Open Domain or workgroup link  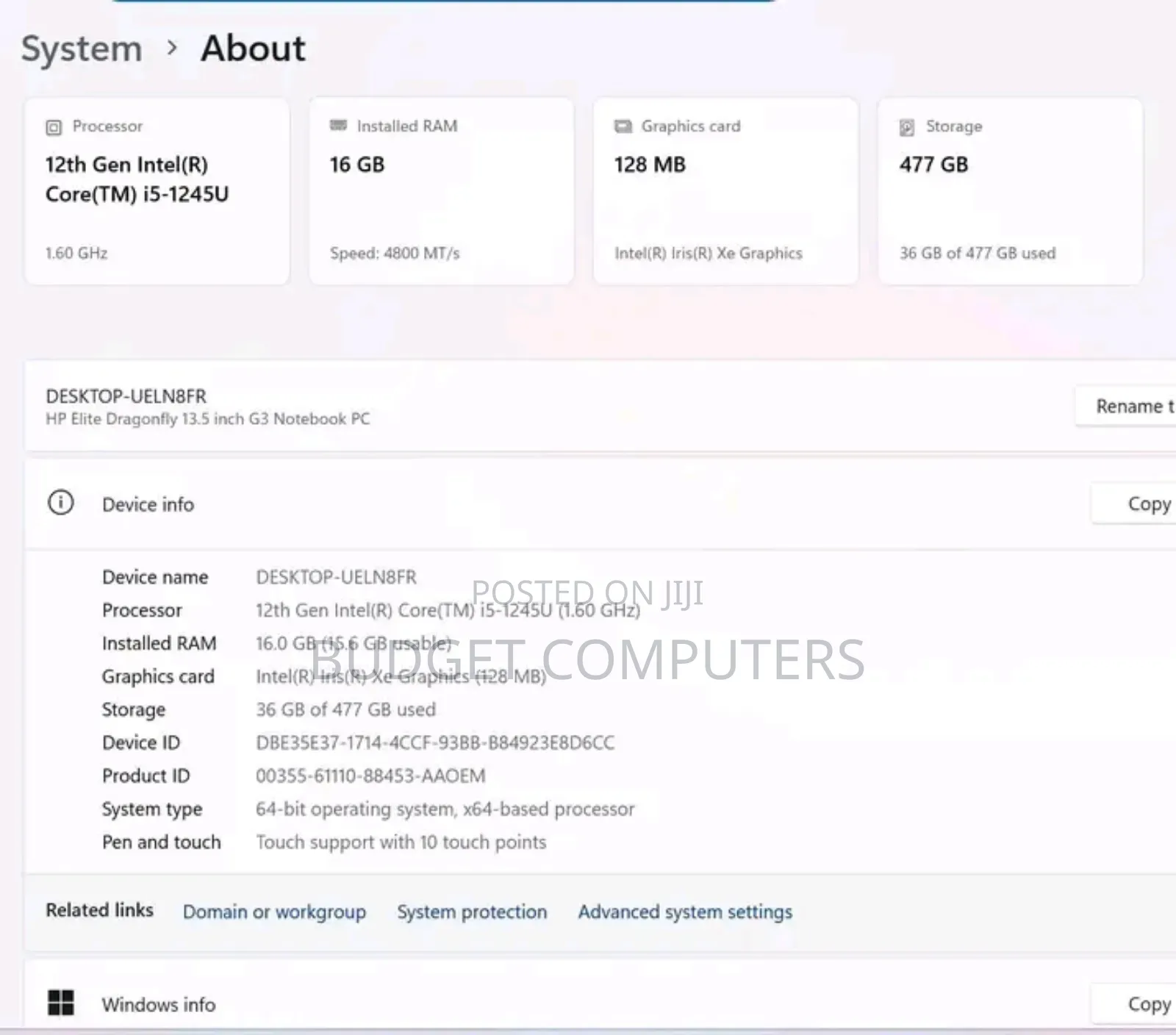click(274, 912)
